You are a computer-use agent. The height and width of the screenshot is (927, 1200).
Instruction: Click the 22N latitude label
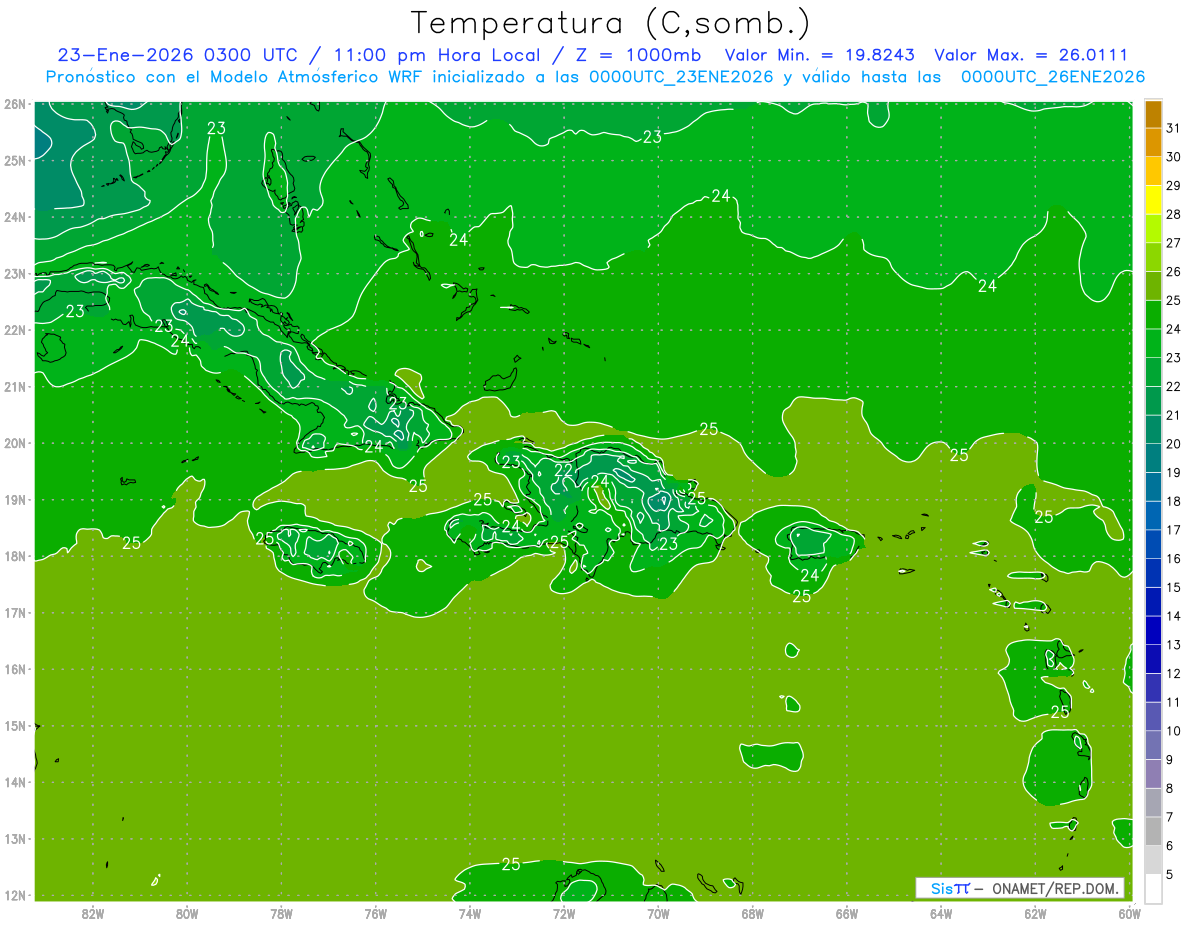(x=14, y=330)
